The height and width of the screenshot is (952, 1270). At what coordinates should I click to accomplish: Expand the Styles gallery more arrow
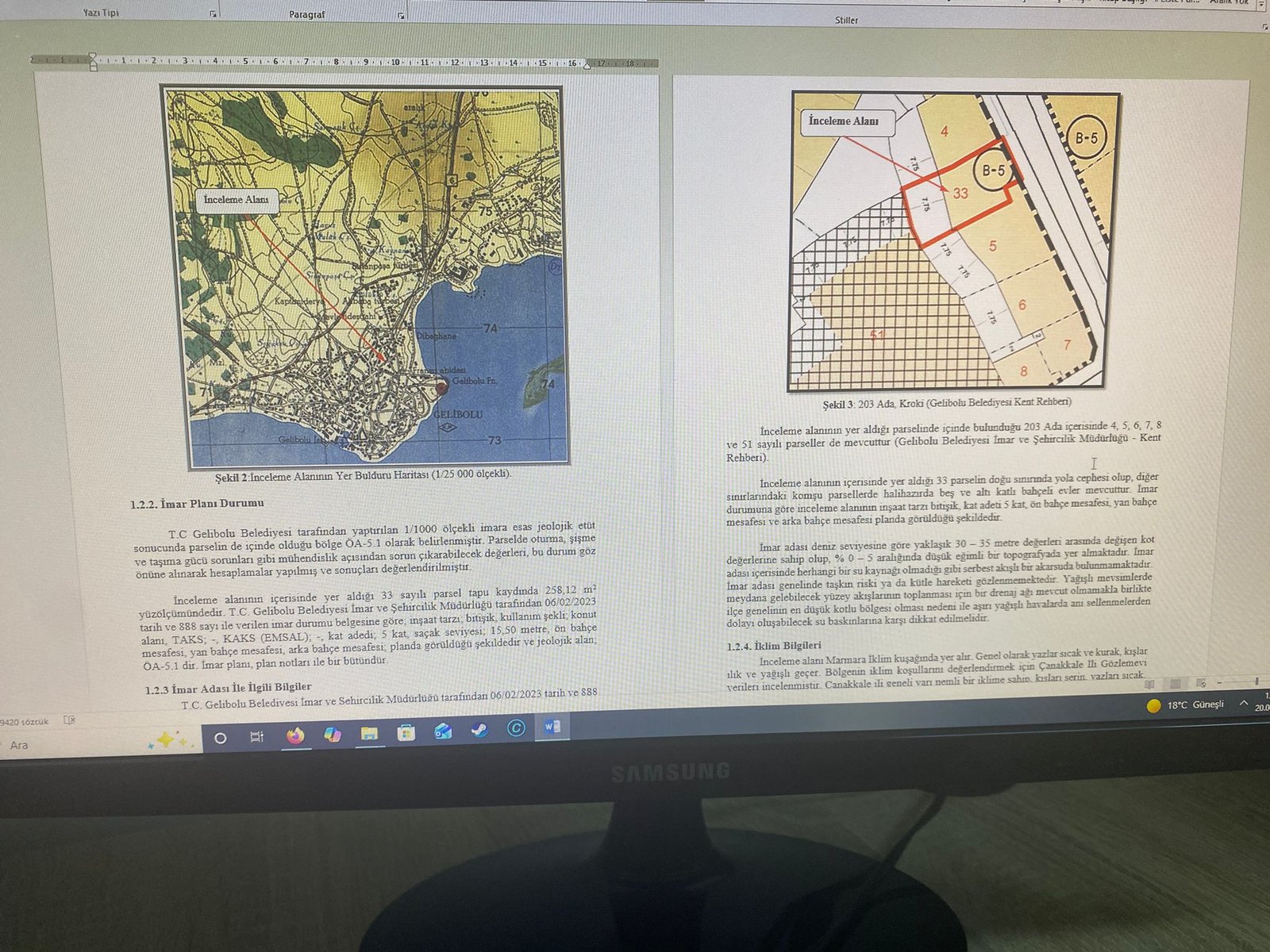(x=1261, y=4)
